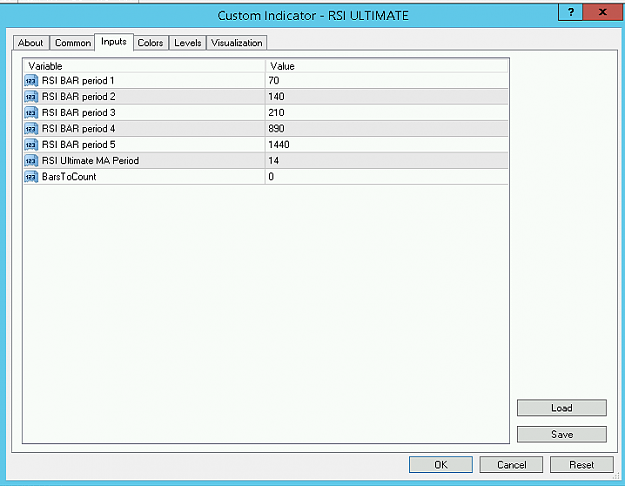Save the current input values
This screenshot has width=625, height=486.
click(562, 434)
